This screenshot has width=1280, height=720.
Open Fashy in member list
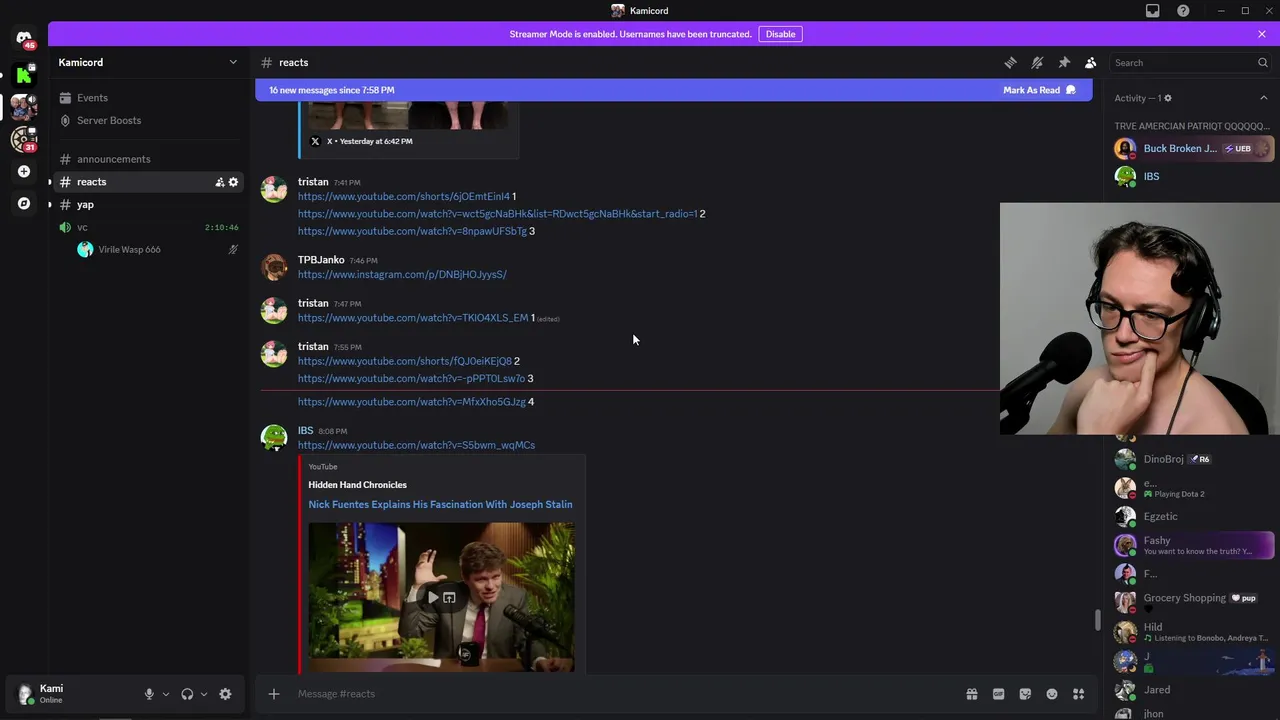click(x=1193, y=545)
